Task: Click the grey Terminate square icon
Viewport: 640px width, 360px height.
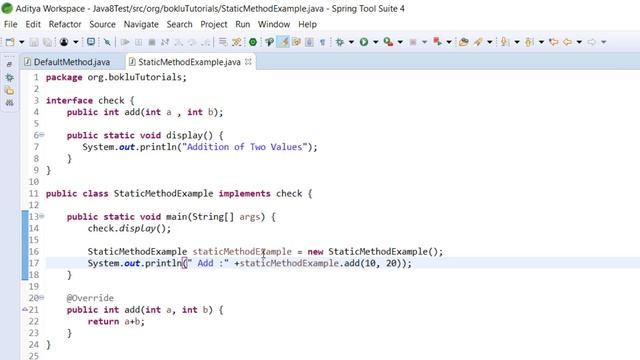Action: (x=152, y=42)
